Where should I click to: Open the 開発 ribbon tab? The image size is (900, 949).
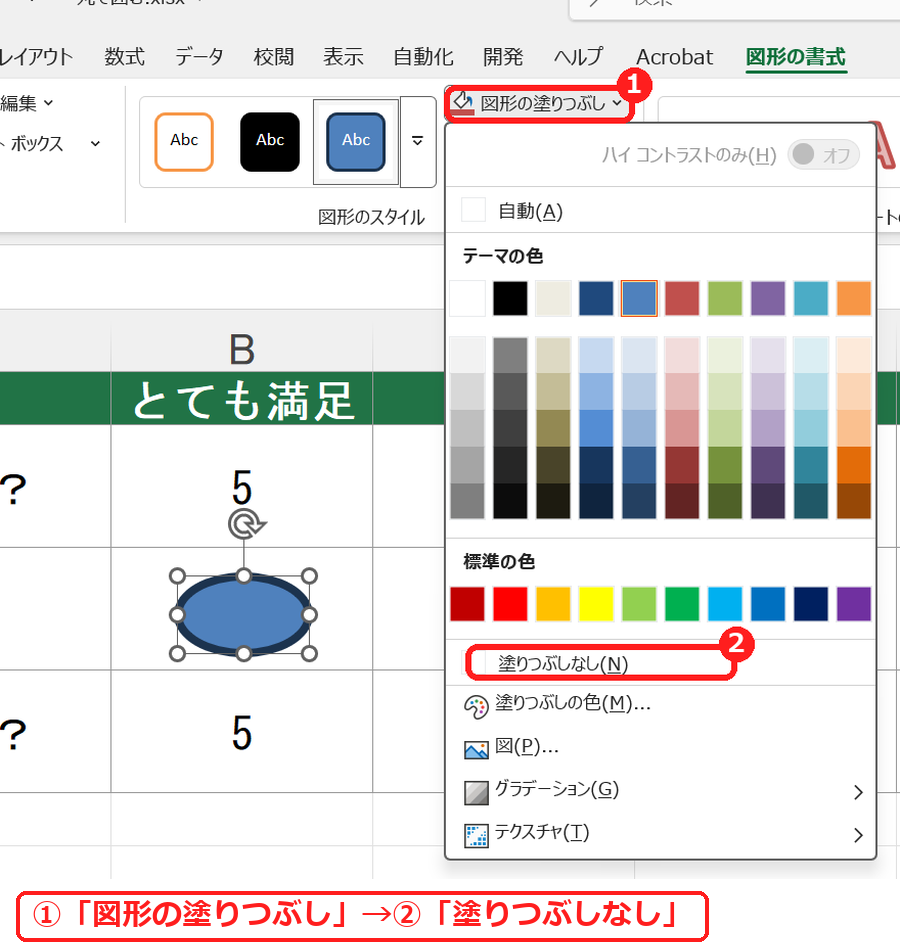tap(503, 57)
